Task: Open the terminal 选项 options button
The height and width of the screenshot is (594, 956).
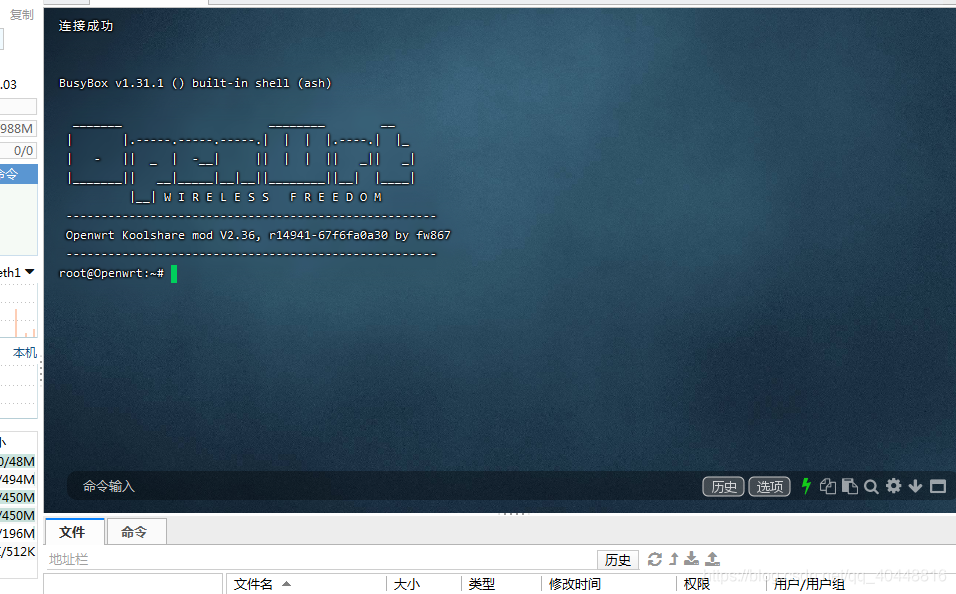Action: [769, 487]
